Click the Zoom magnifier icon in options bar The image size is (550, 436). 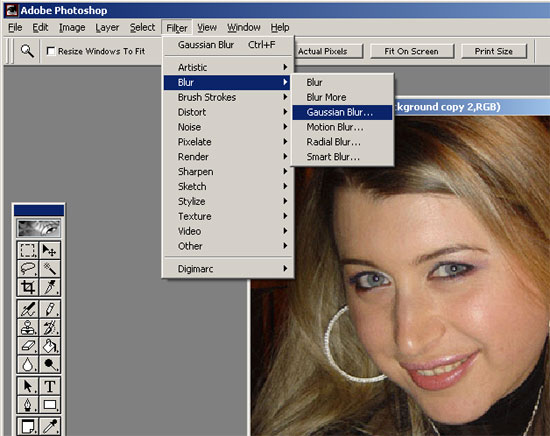(x=27, y=51)
